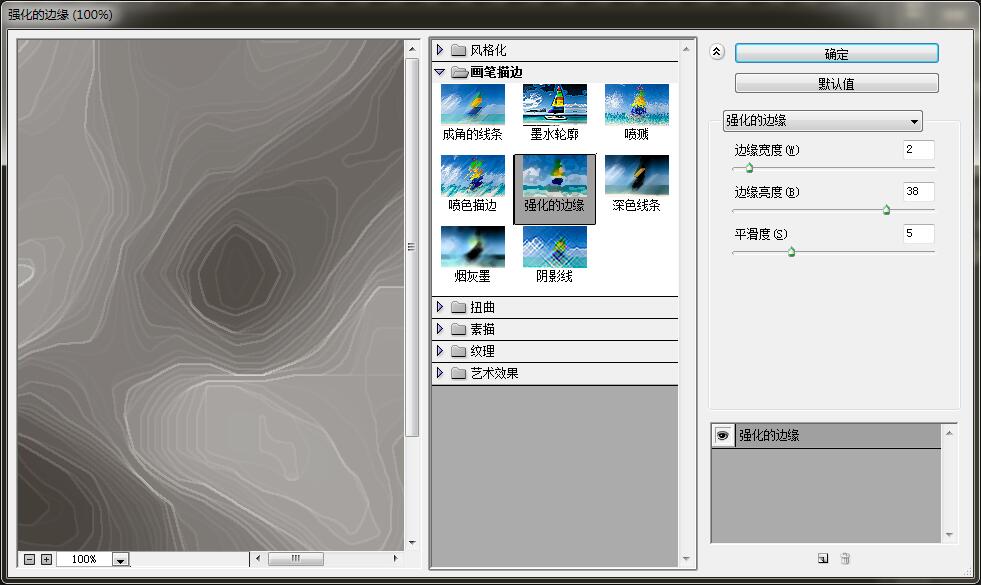981x585 pixels.
Task: Select the 成角的线条 filter thumbnail
Action: [471, 103]
